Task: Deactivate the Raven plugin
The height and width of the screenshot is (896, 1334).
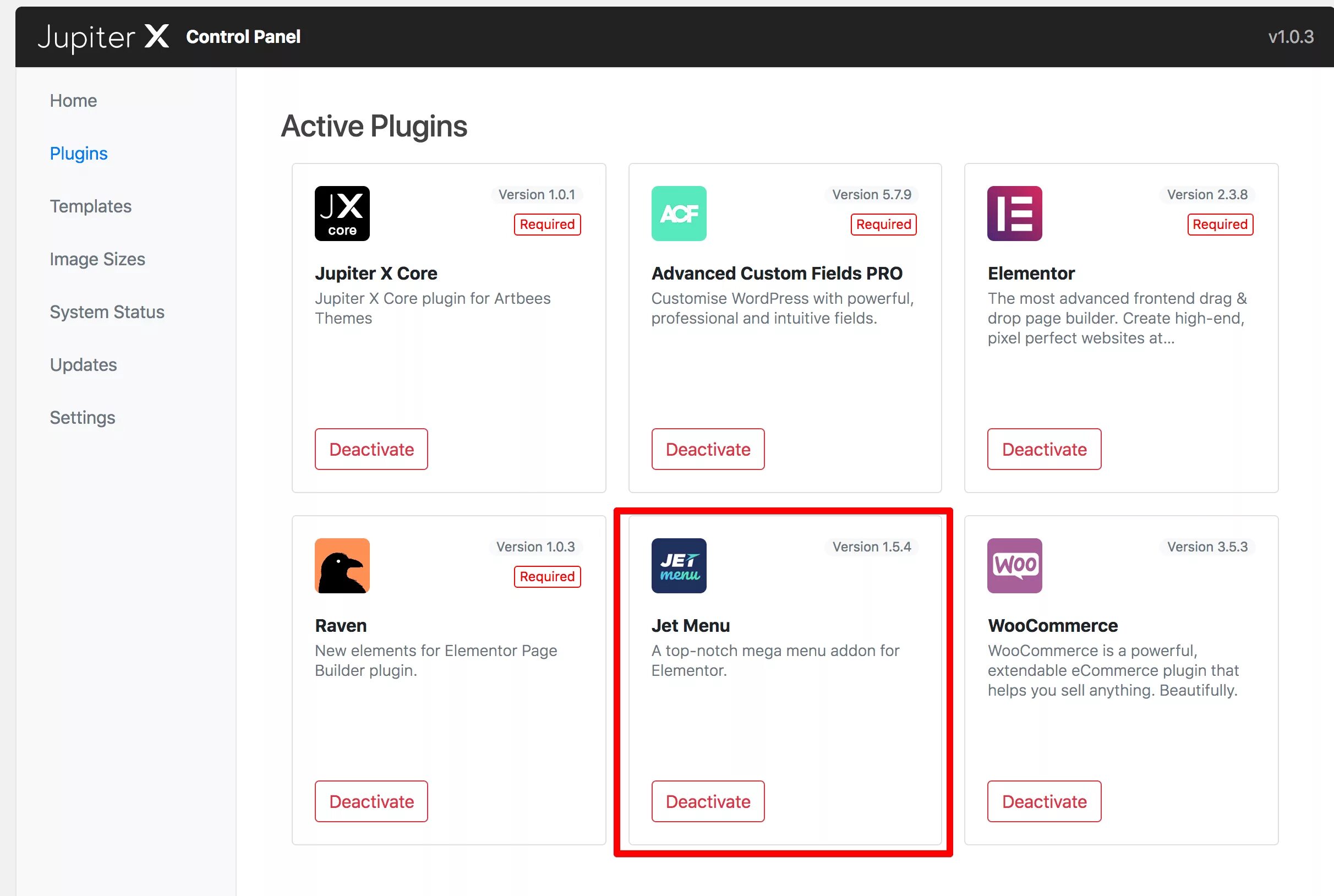Action: pyautogui.click(x=371, y=801)
